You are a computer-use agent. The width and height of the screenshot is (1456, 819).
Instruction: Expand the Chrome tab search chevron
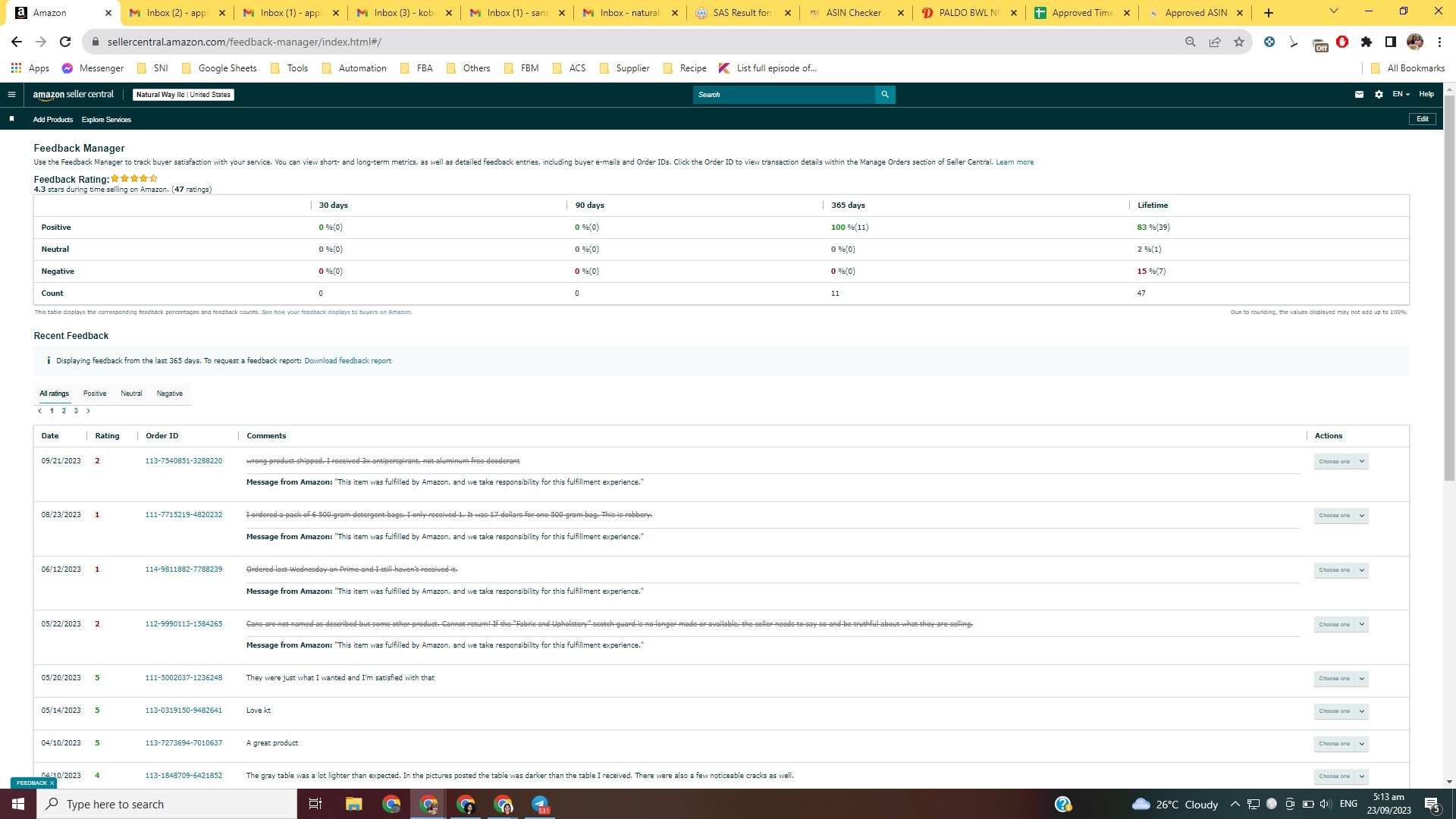coord(1334,11)
